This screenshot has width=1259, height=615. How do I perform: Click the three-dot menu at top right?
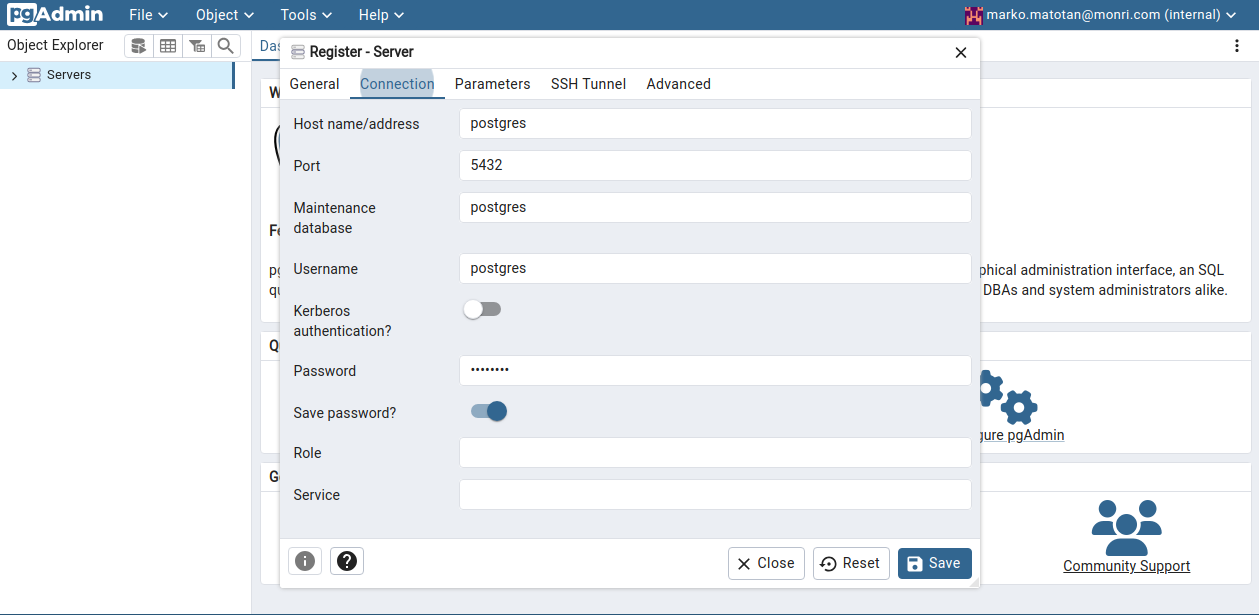pos(1237,46)
